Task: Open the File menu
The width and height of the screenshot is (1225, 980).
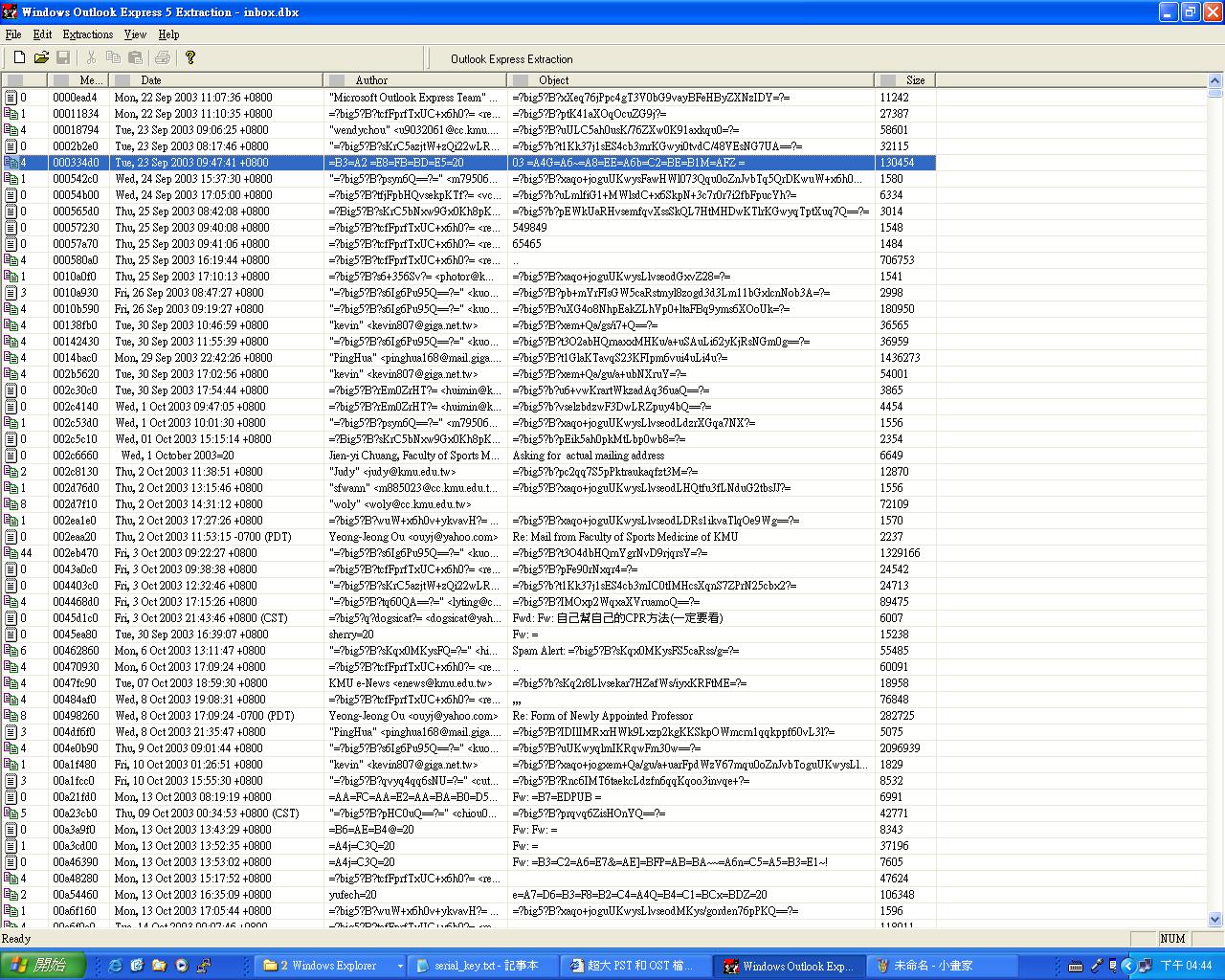Action: coord(13,34)
